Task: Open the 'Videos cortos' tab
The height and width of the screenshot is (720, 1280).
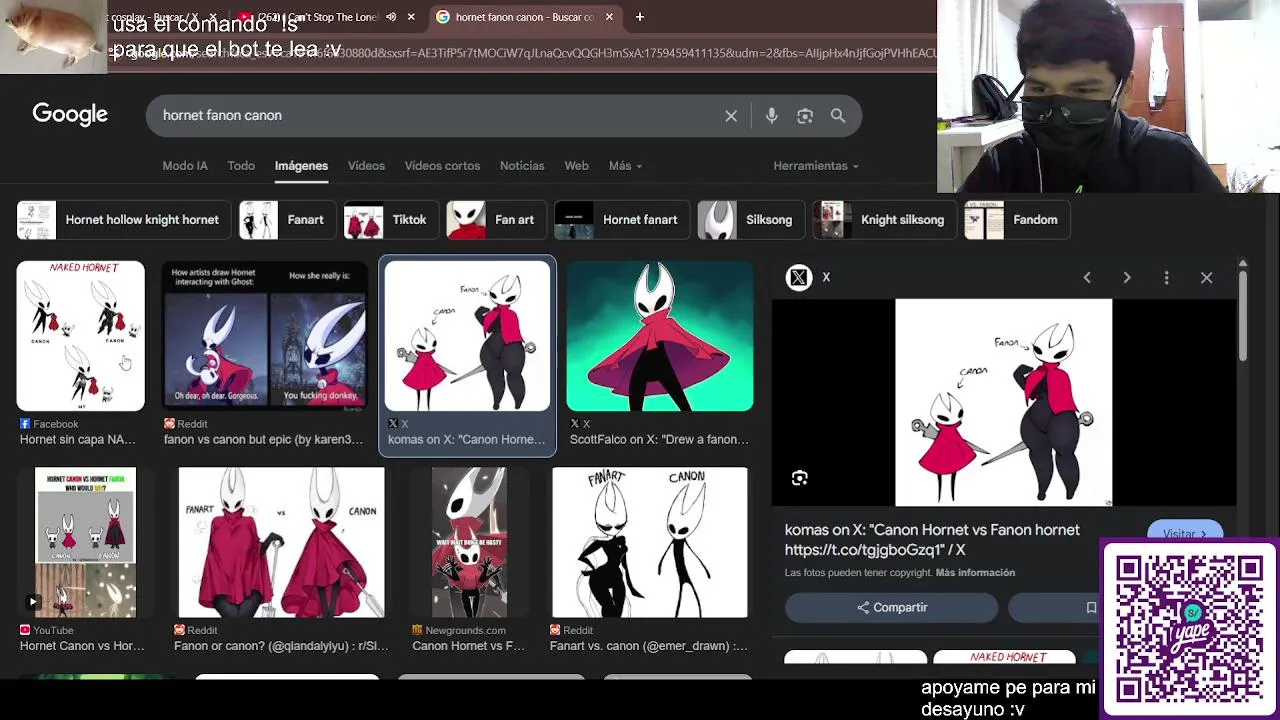Action: tap(442, 166)
